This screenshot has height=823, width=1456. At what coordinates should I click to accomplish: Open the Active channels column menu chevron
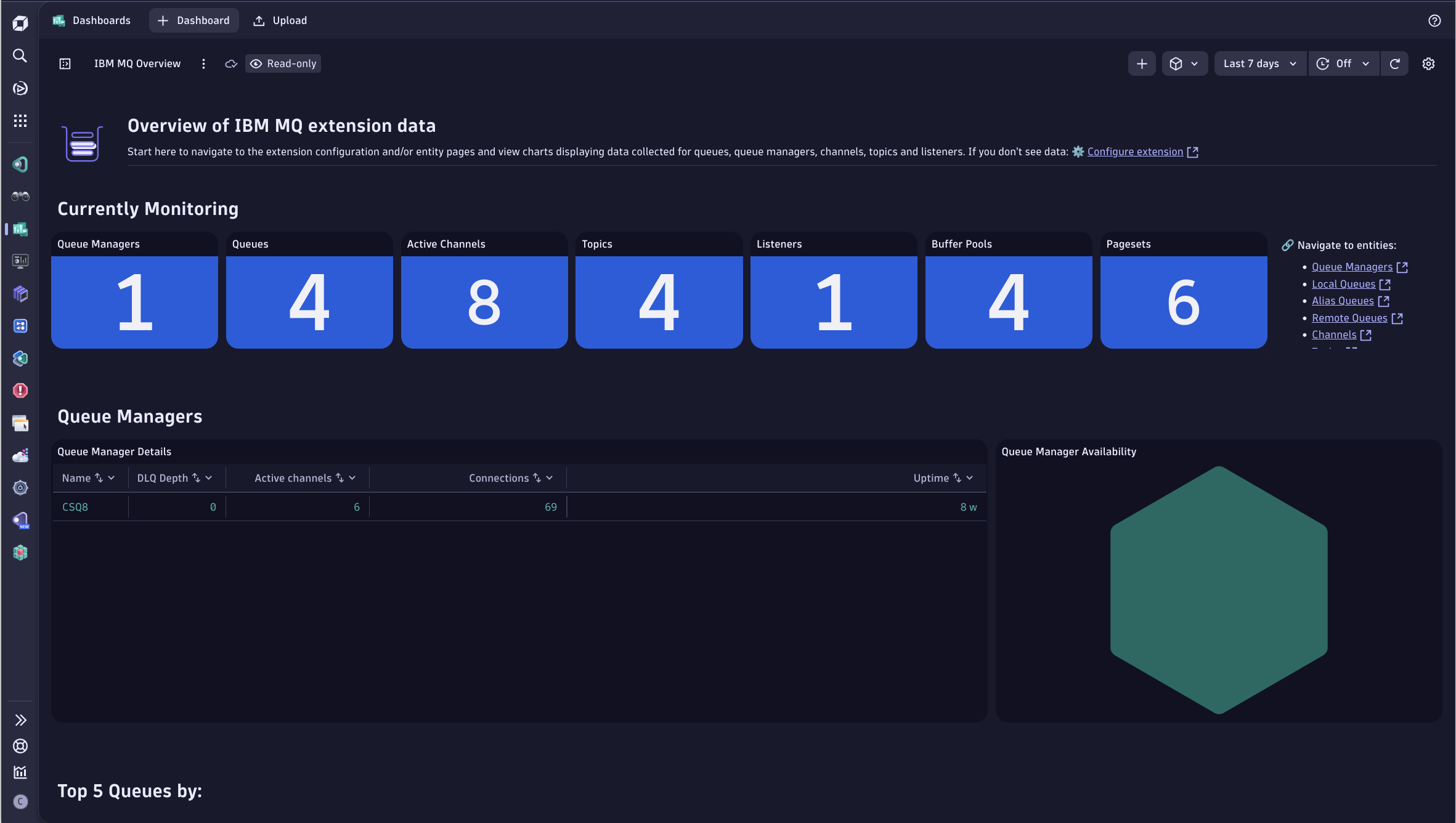click(352, 478)
